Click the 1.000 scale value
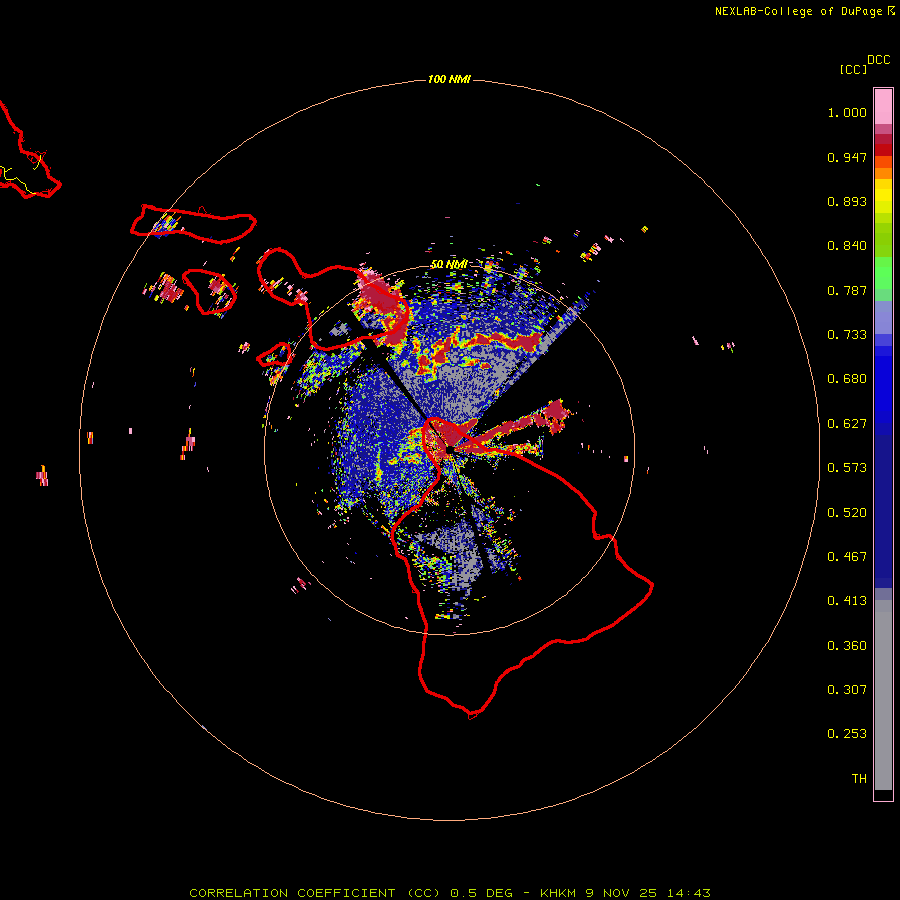The height and width of the screenshot is (900, 900). (x=847, y=112)
